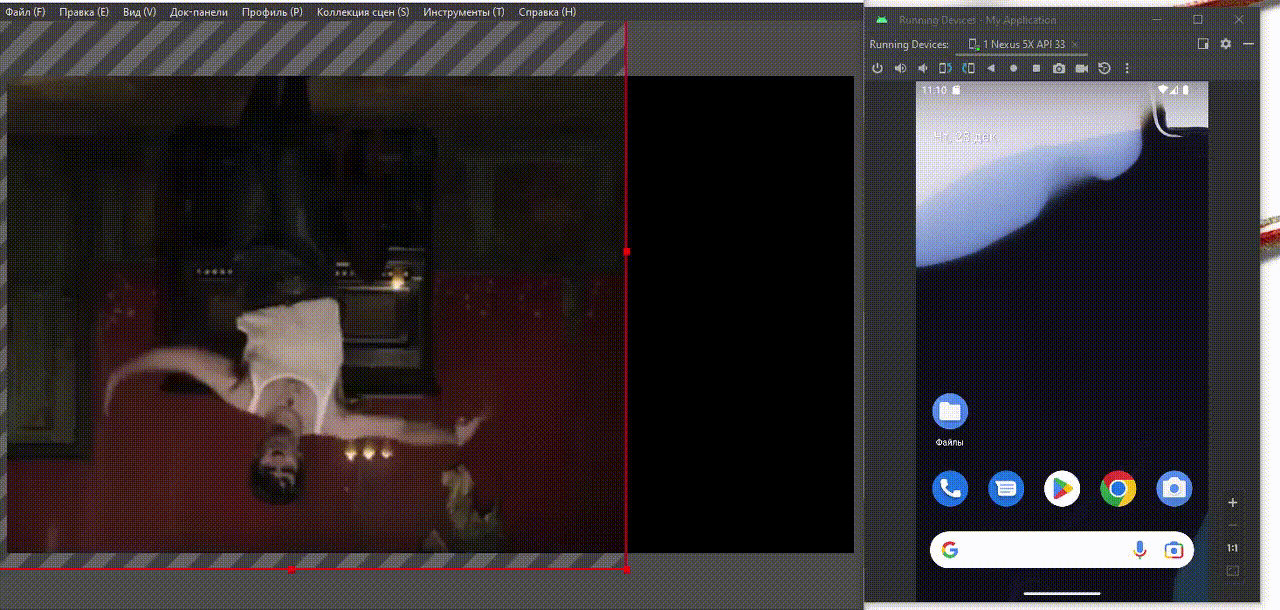Click the Android icon in Running Devices title
The image size is (1280, 610).
880,20
